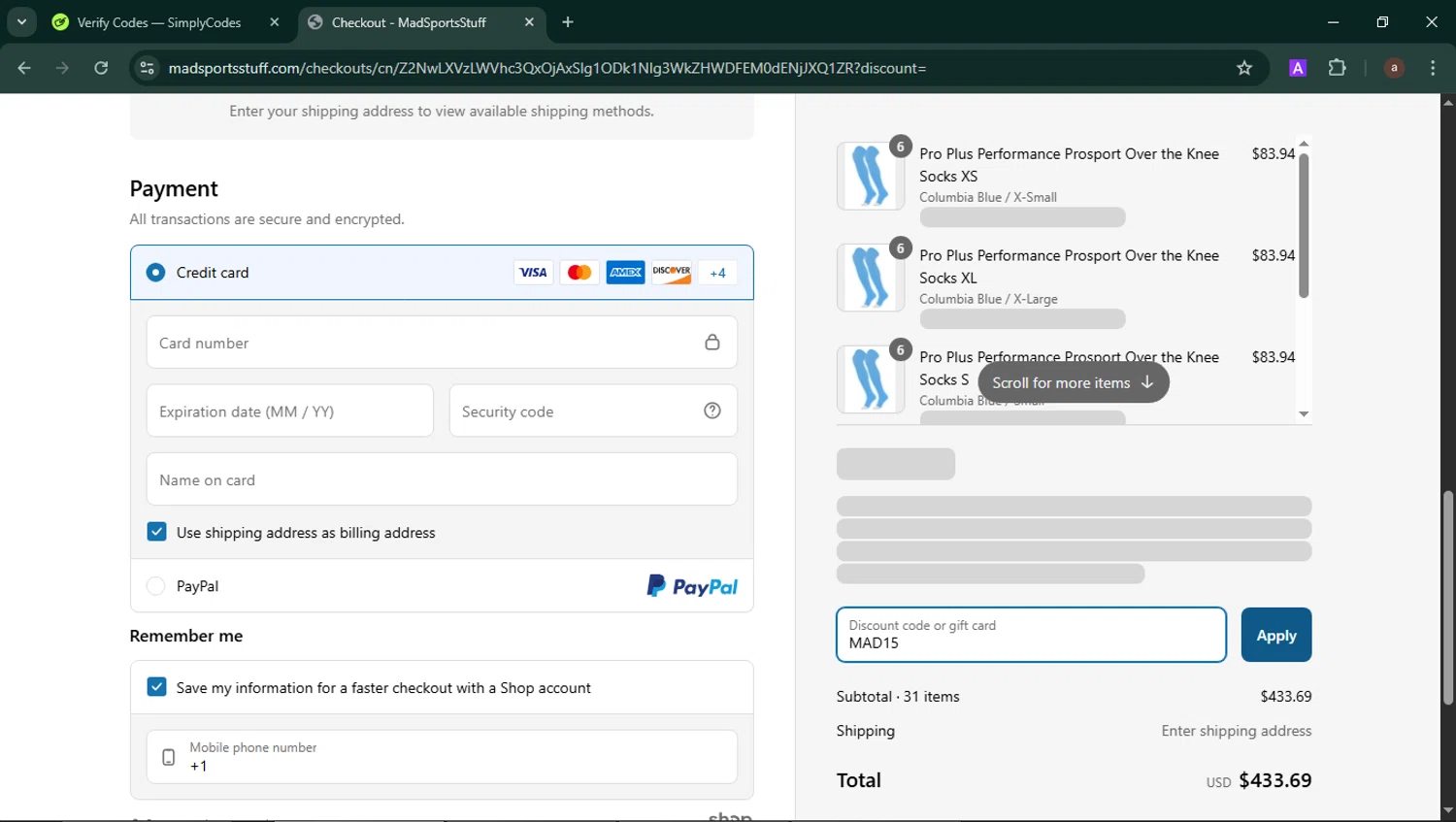
Task: Click the Total USD $433.69 value
Action: pyautogui.click(x=1259, y=780)
